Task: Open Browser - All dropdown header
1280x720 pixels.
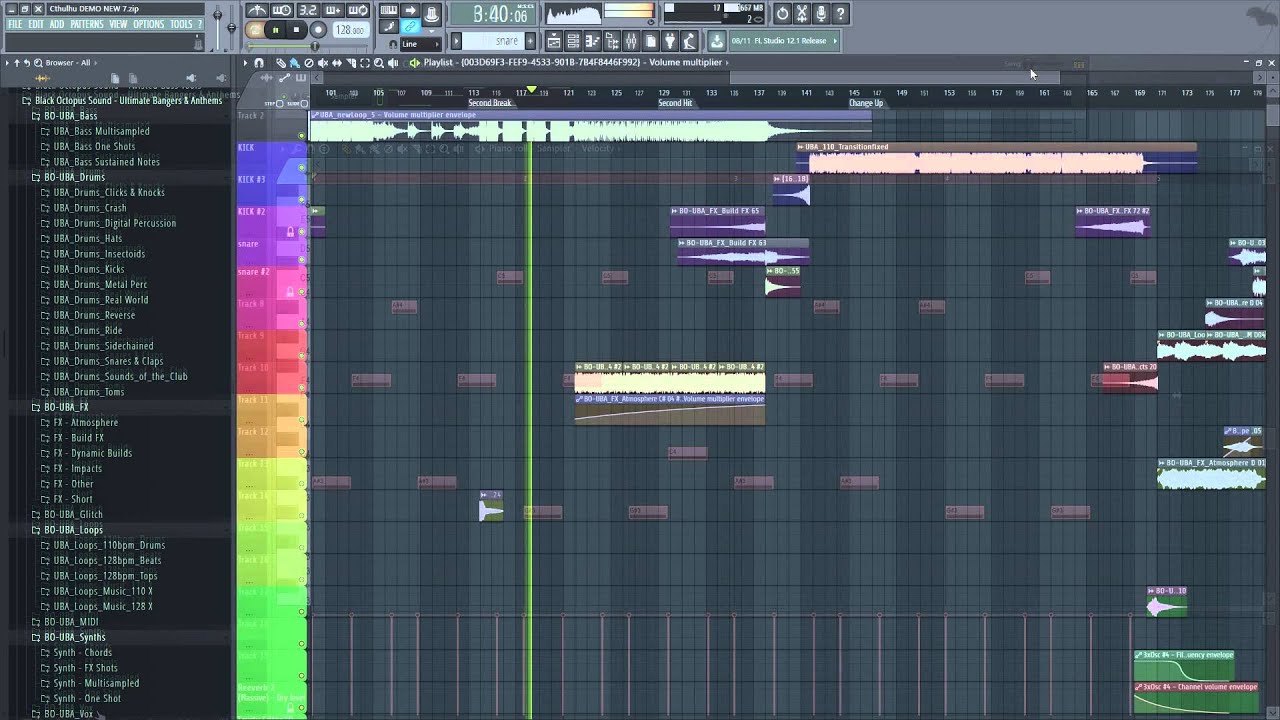Action: coord(68,62)
